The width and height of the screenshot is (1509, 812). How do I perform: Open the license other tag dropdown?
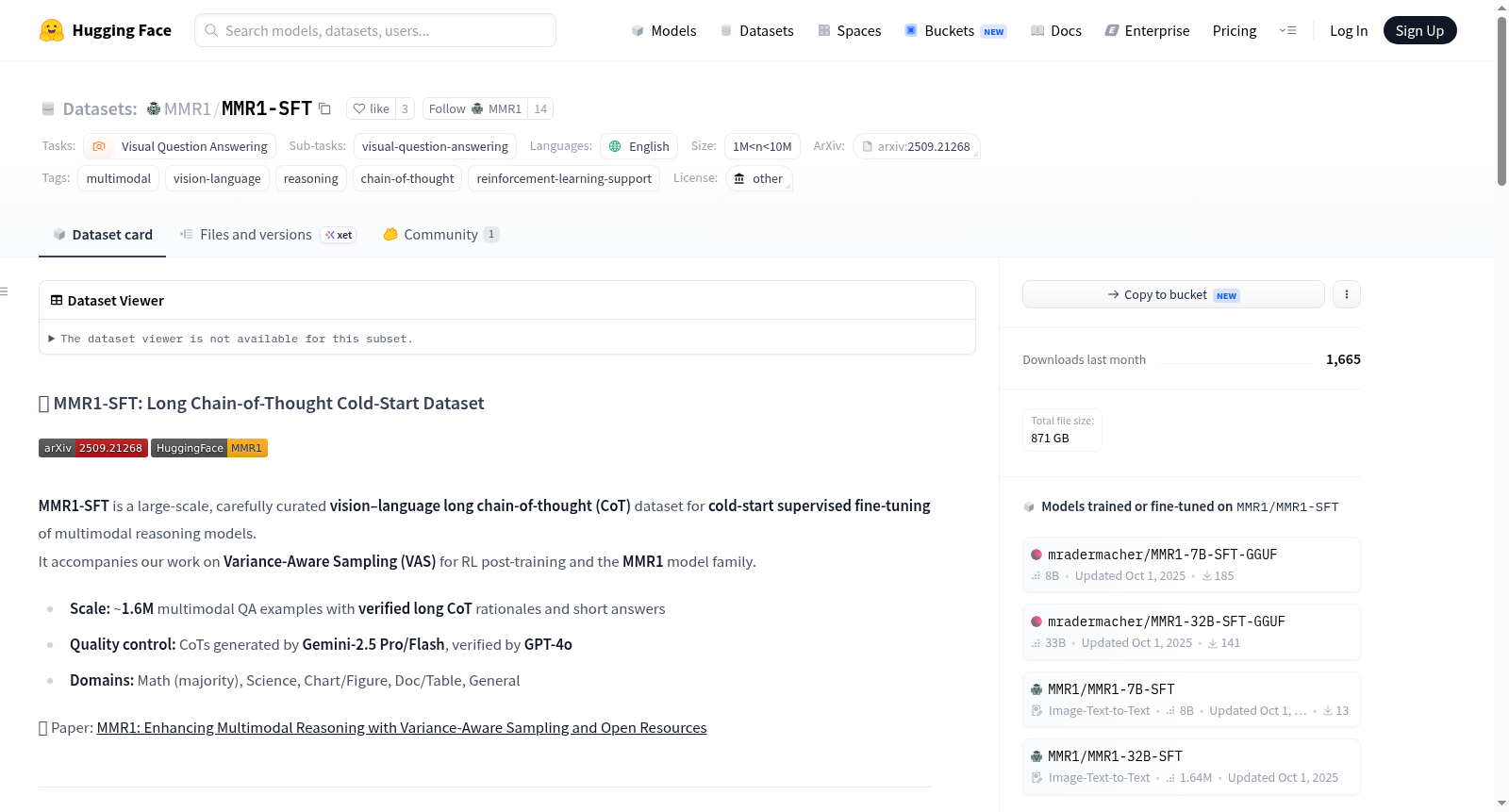tap(758, 178)
